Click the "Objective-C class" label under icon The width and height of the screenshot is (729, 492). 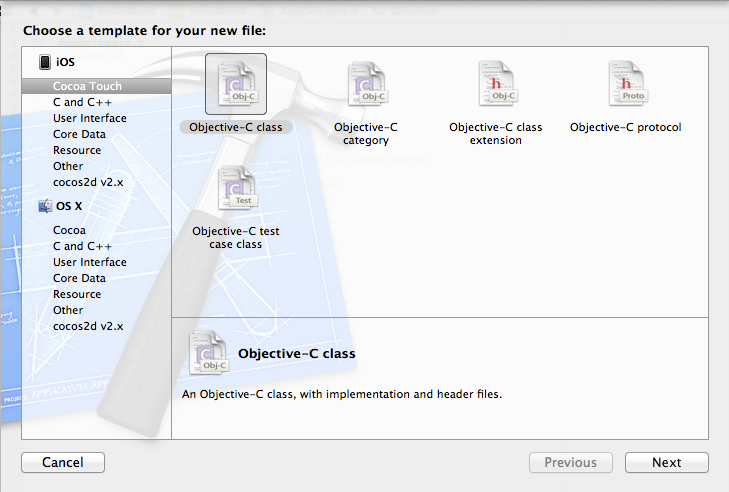pos(236,127)
